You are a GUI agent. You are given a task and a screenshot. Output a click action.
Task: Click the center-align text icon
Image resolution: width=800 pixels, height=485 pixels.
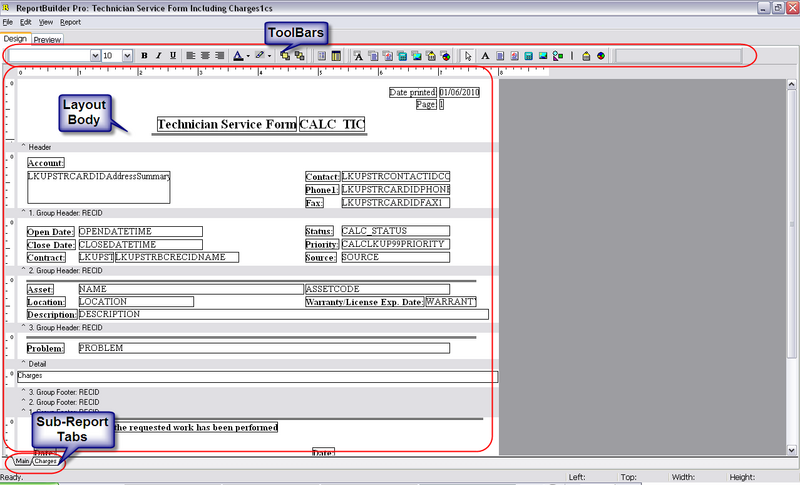(205, 56)
